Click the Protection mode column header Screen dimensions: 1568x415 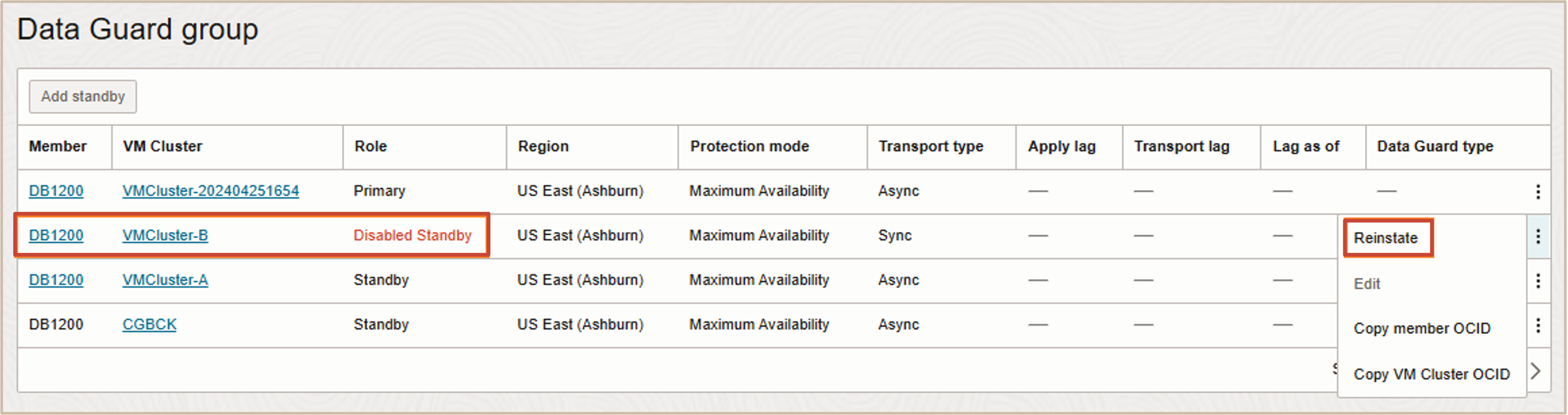pos(749,147)
